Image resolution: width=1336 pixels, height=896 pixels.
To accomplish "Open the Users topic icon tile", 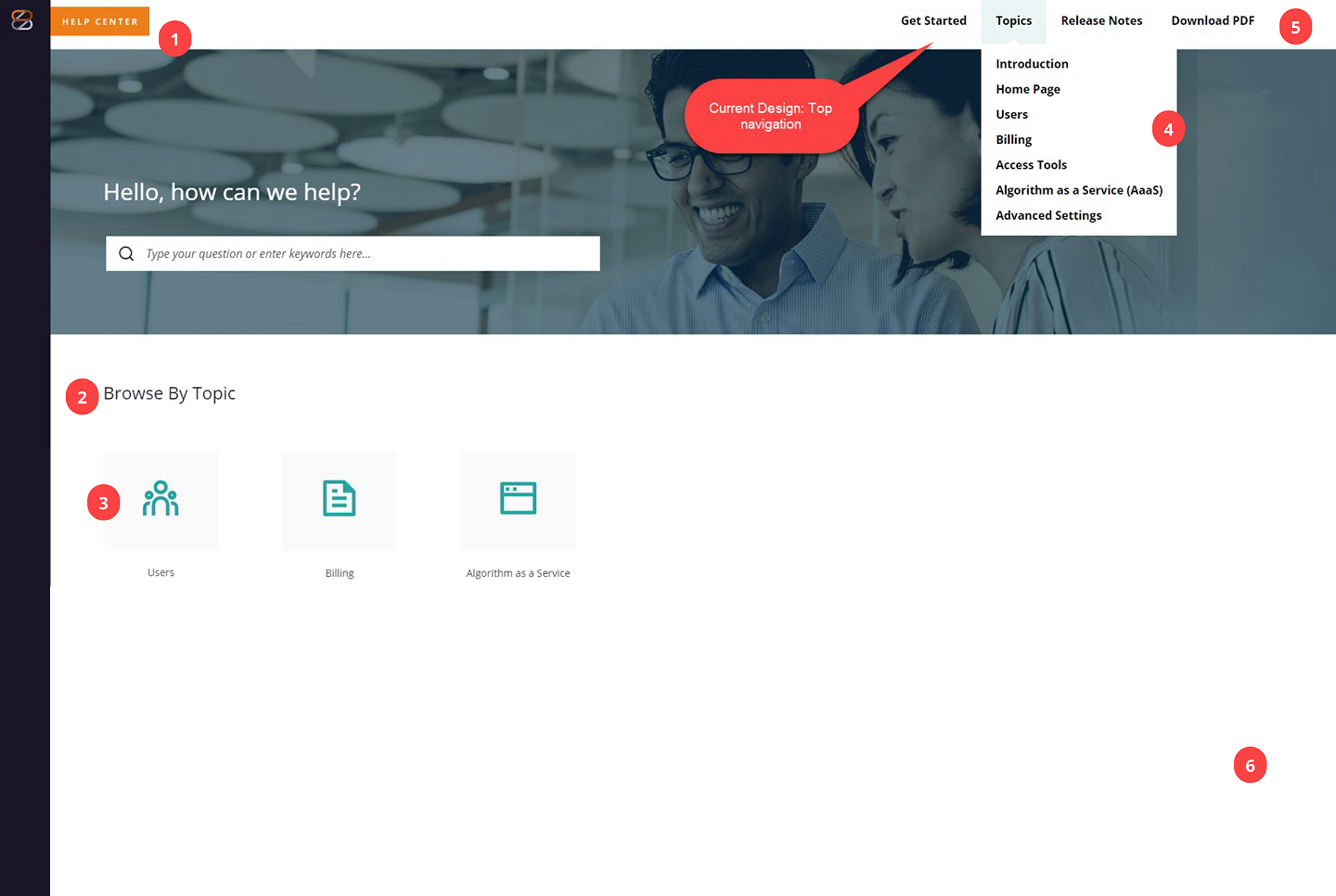I will 161,500.
